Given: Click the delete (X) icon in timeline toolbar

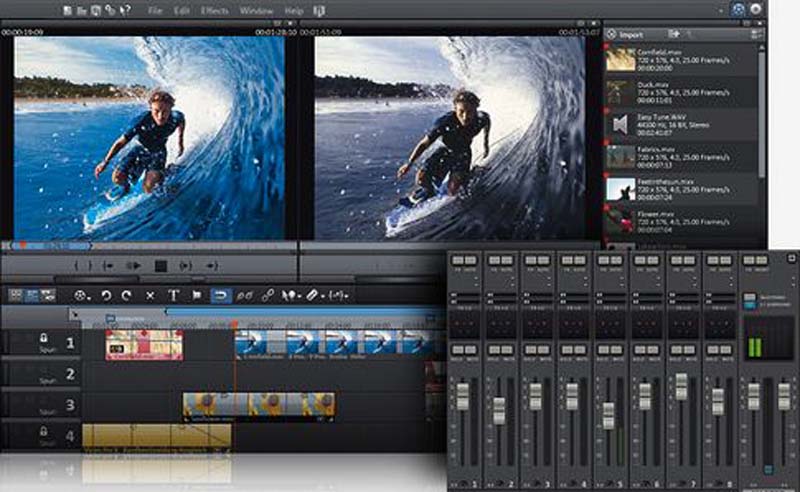Looking at the screenshot, I should tap(151, 296).
